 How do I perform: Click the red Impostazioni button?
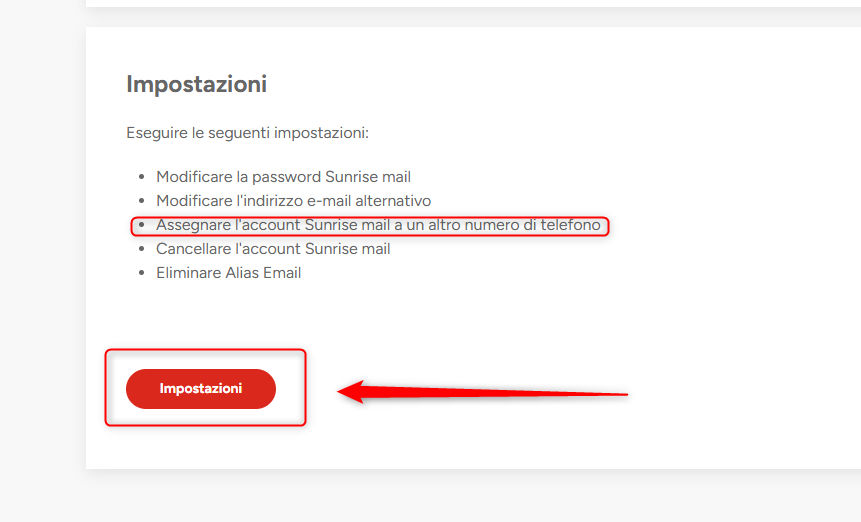pos(201,389)
